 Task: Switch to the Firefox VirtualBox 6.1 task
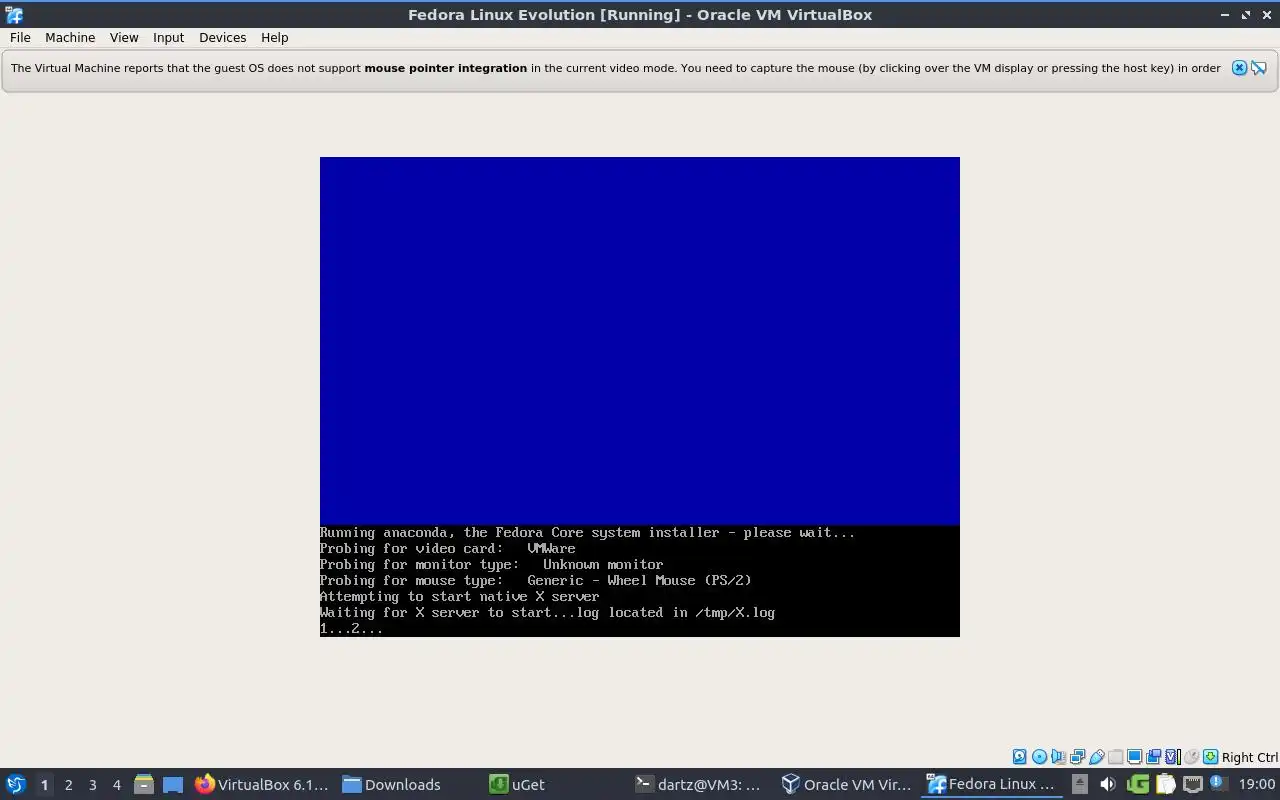click(x=262, y=784)
